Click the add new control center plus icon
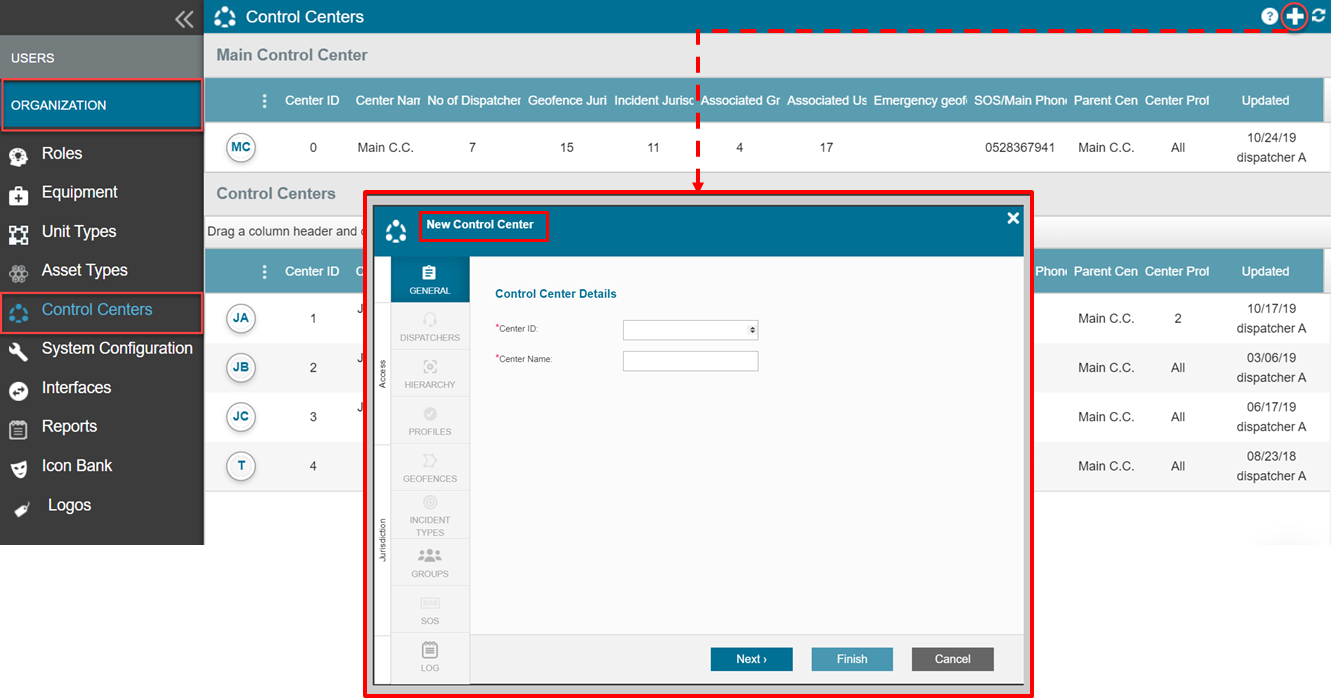Viewport: 1331px width, 698px height. tap(1294, 16)
